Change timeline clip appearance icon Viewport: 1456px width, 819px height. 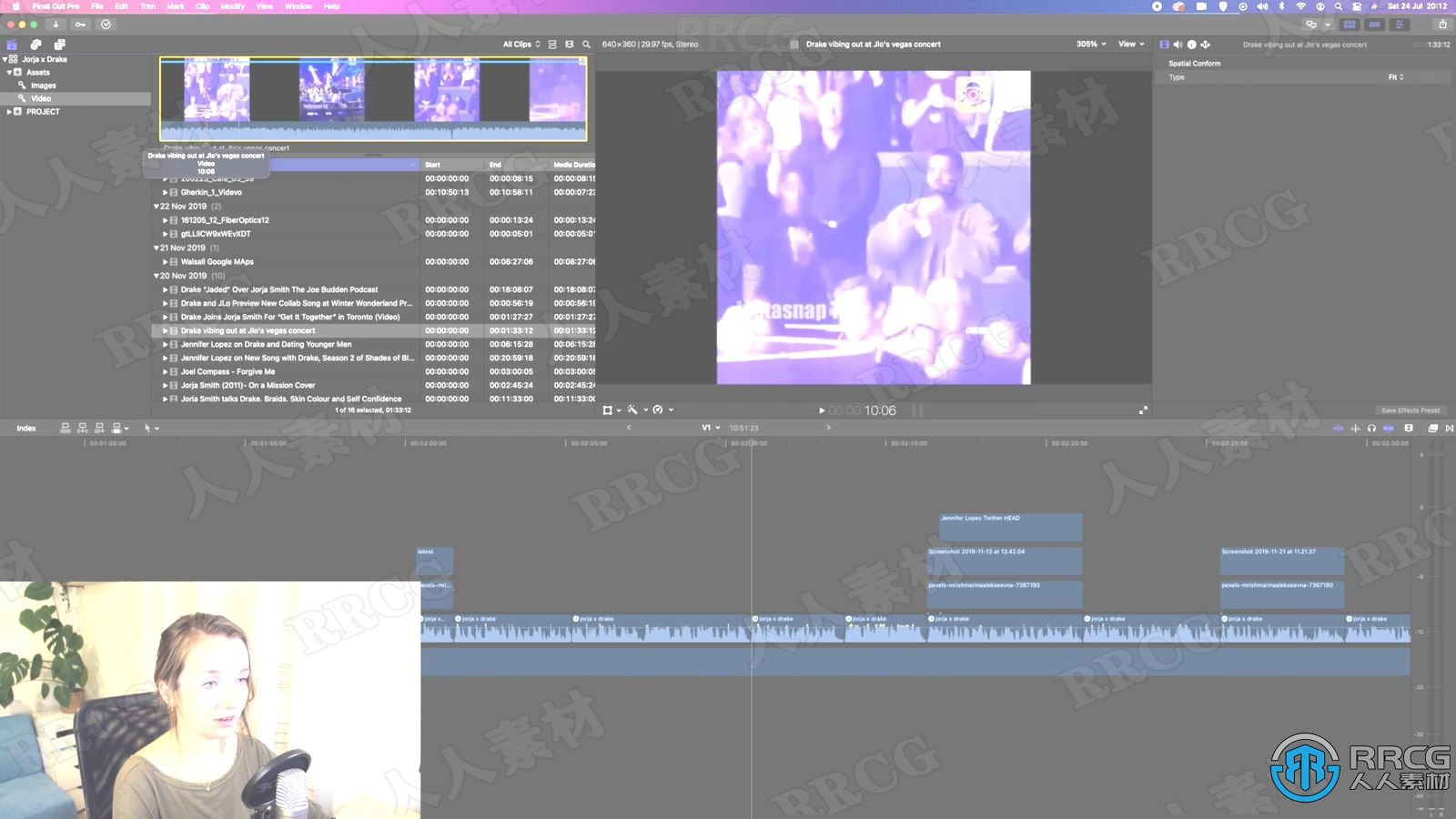1409,428
